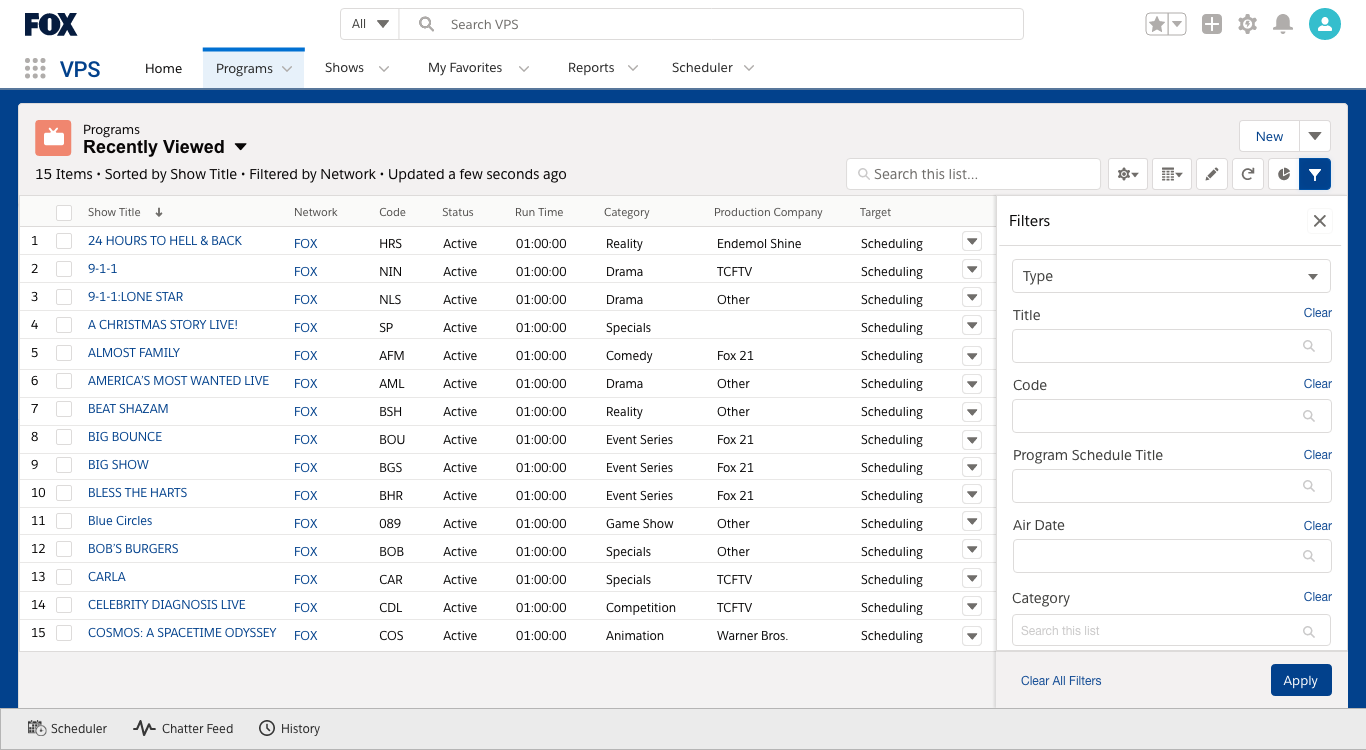Sort by the Network column header
This screenshot has width=1366, height=750.
(316, 212)
